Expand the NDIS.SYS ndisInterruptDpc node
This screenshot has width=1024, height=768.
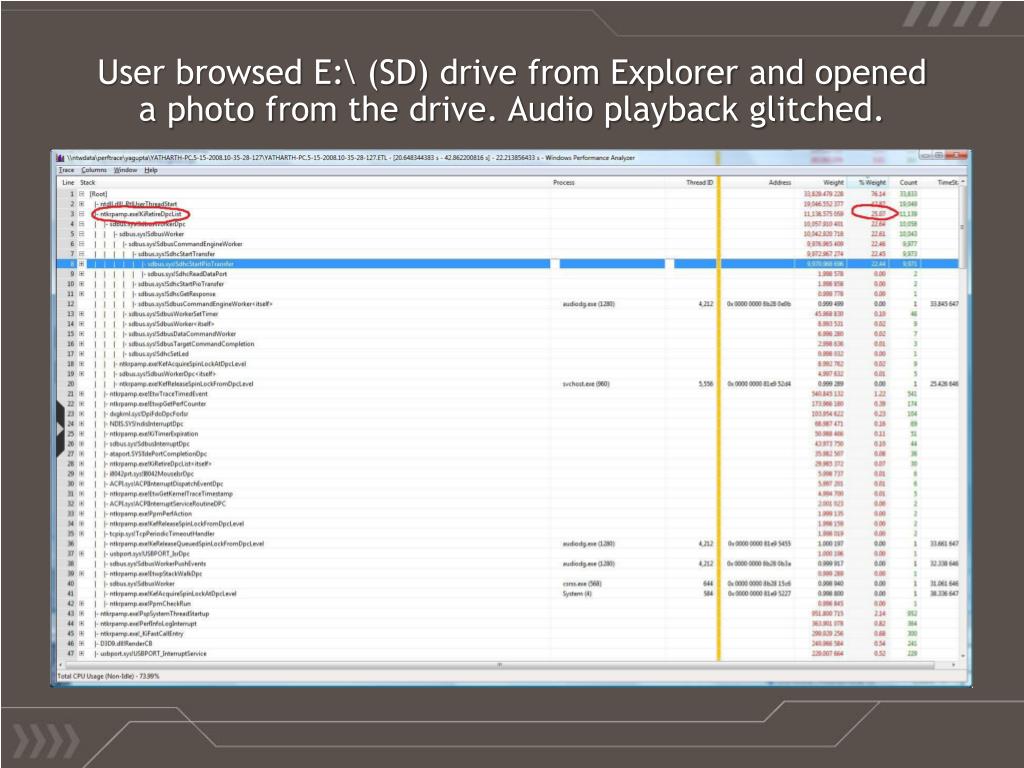coord(82,424)
